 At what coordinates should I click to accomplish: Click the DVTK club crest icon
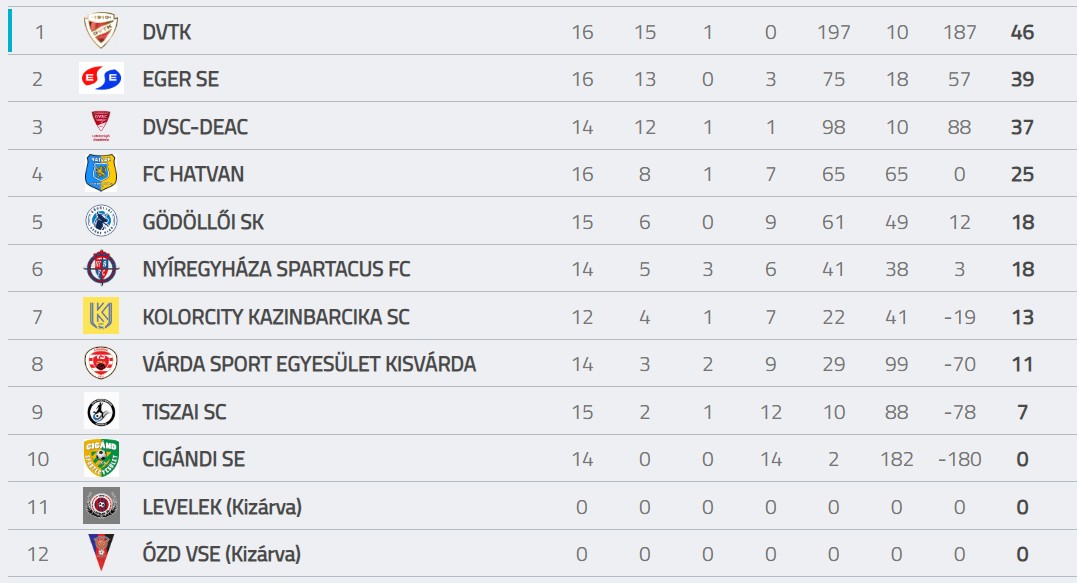pos(101,31)
